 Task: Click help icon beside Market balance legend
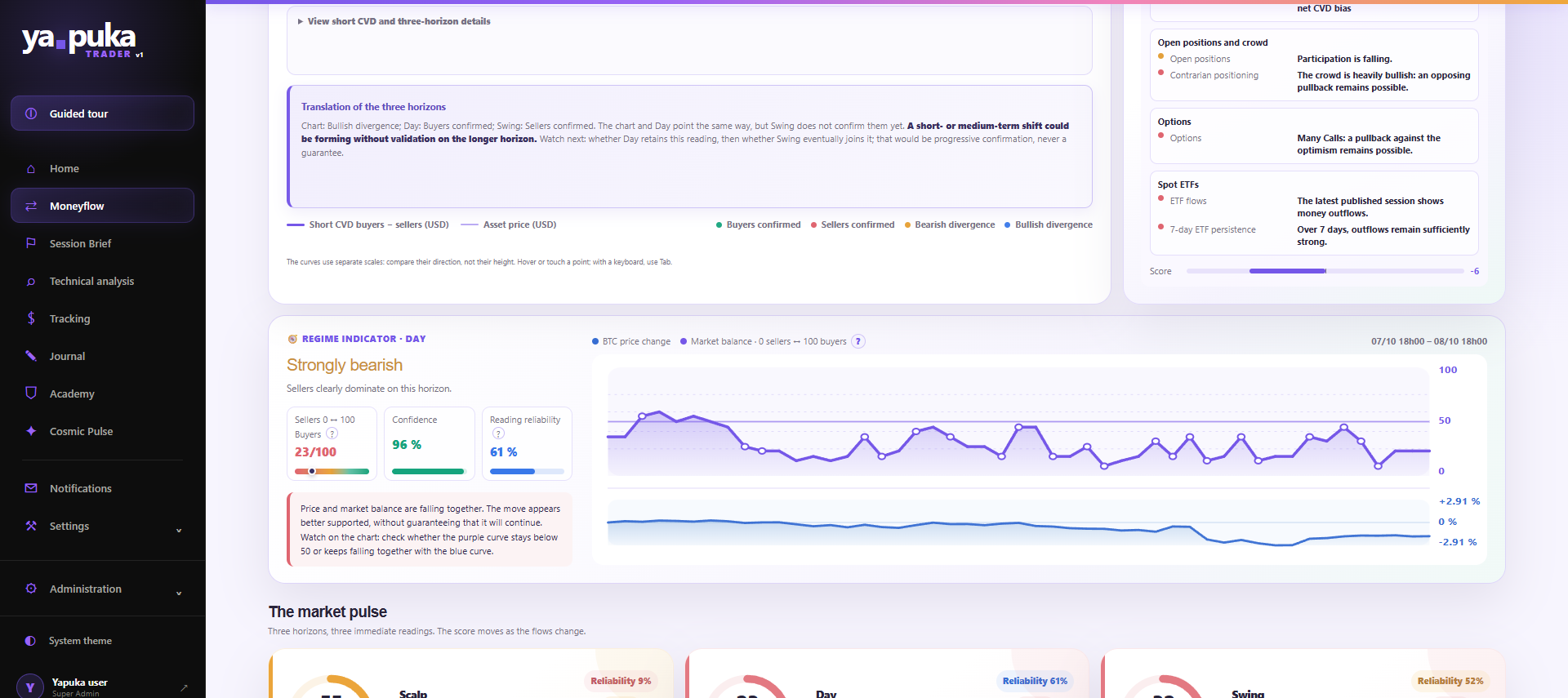(858, 341)
